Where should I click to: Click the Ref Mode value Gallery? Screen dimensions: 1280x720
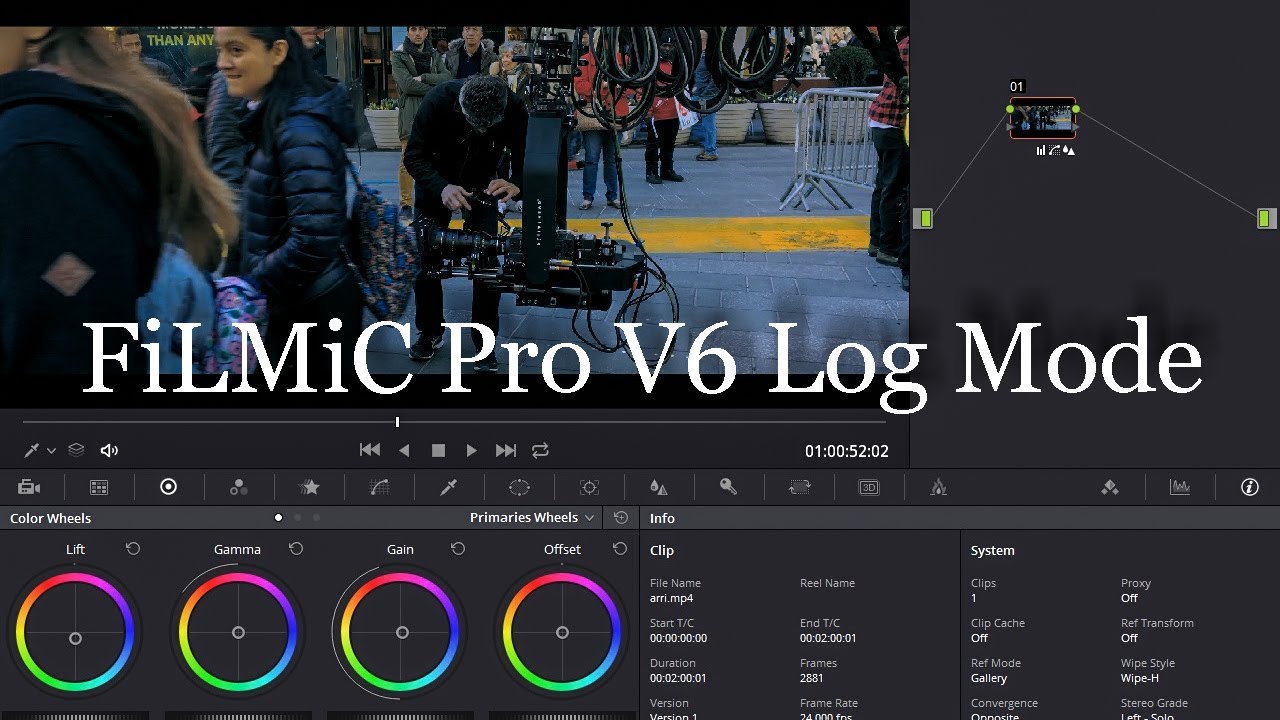click(989, 678)
